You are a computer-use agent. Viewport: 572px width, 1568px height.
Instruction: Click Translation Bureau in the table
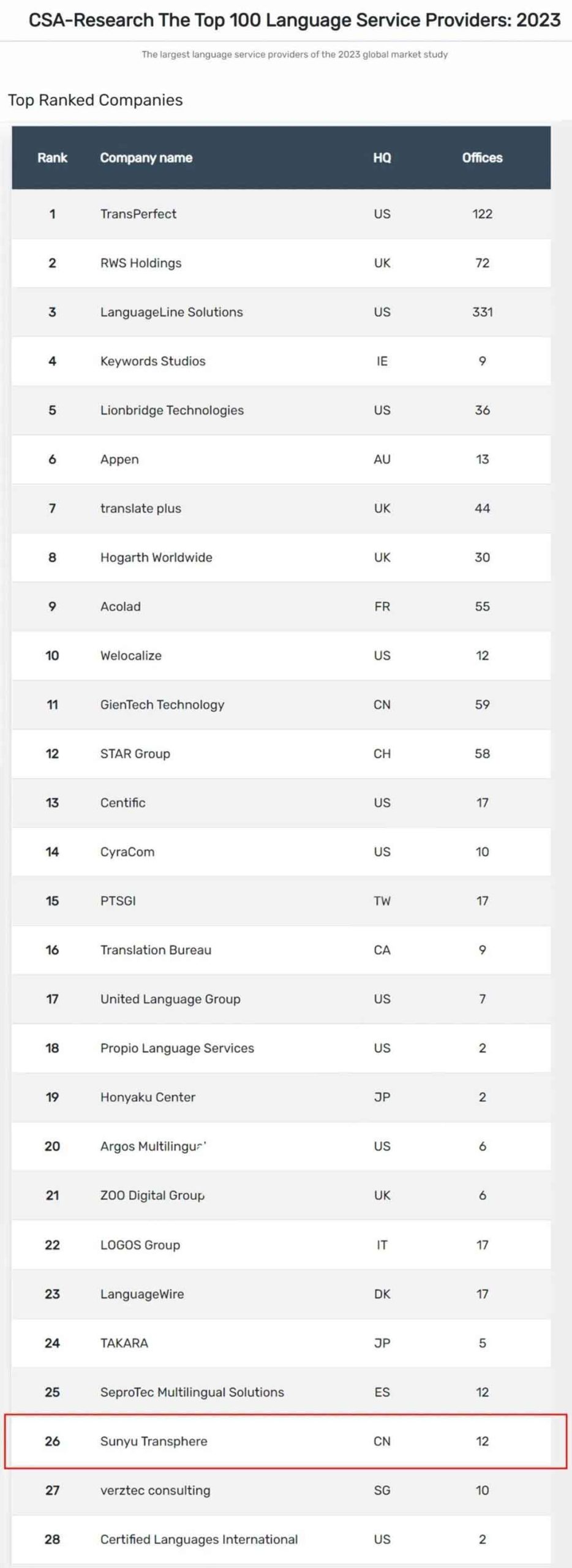coord(156,950)
